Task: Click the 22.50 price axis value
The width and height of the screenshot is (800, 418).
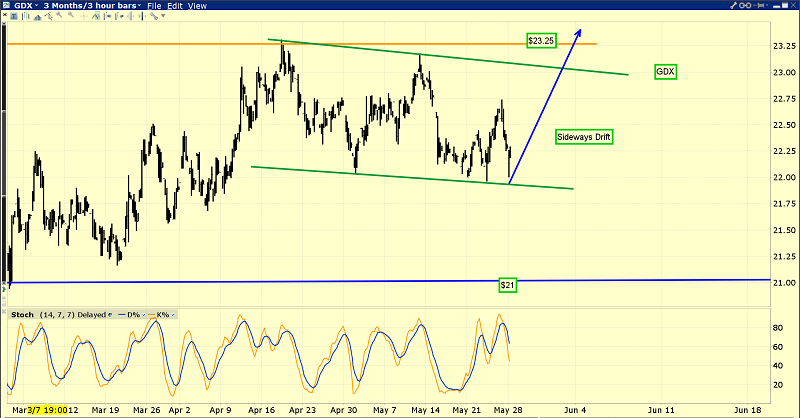Action: 785,125
